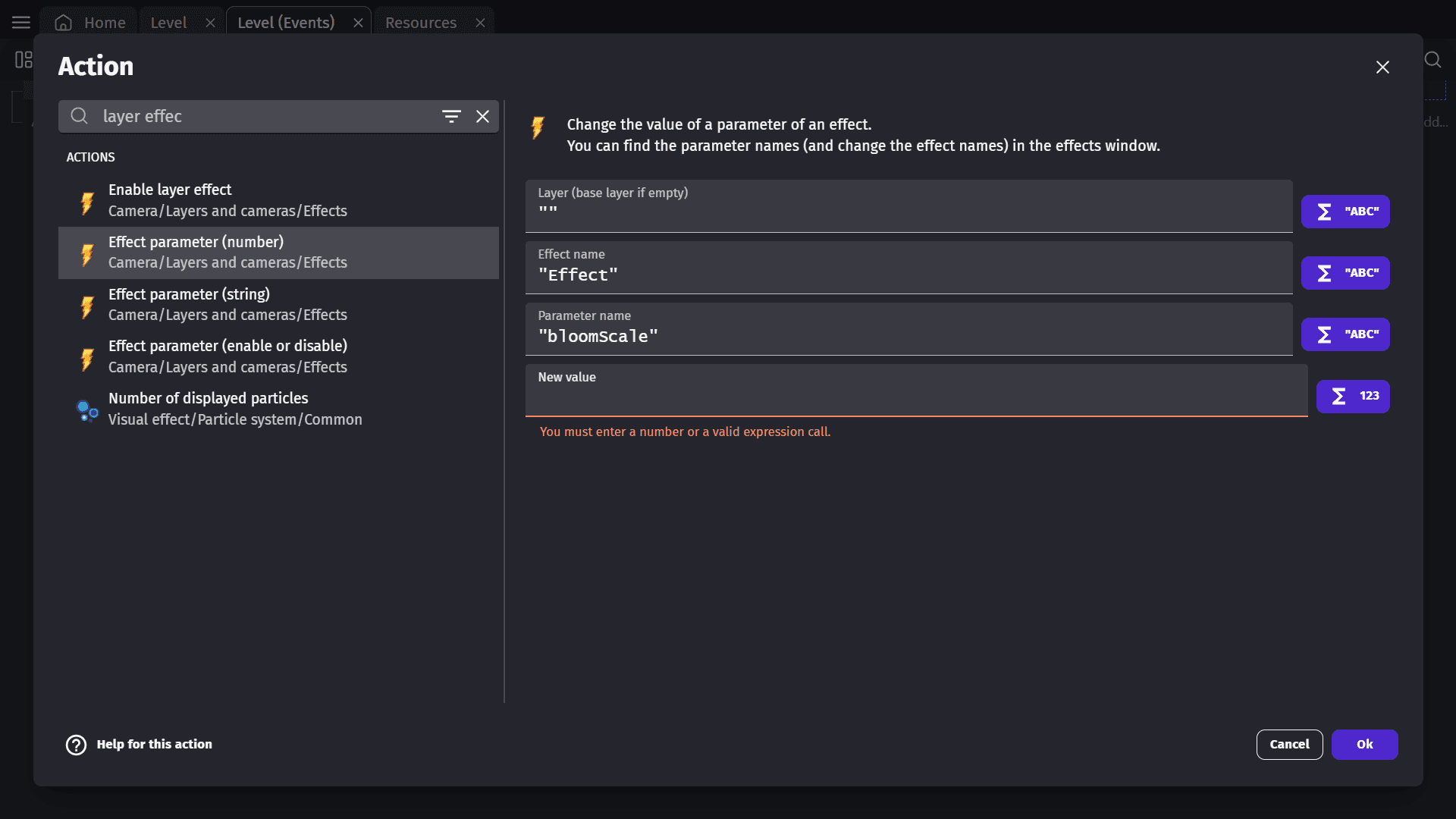Open expression editor for Layer field
This screenshot has width=1456, height=819.
coord(1345,212)
